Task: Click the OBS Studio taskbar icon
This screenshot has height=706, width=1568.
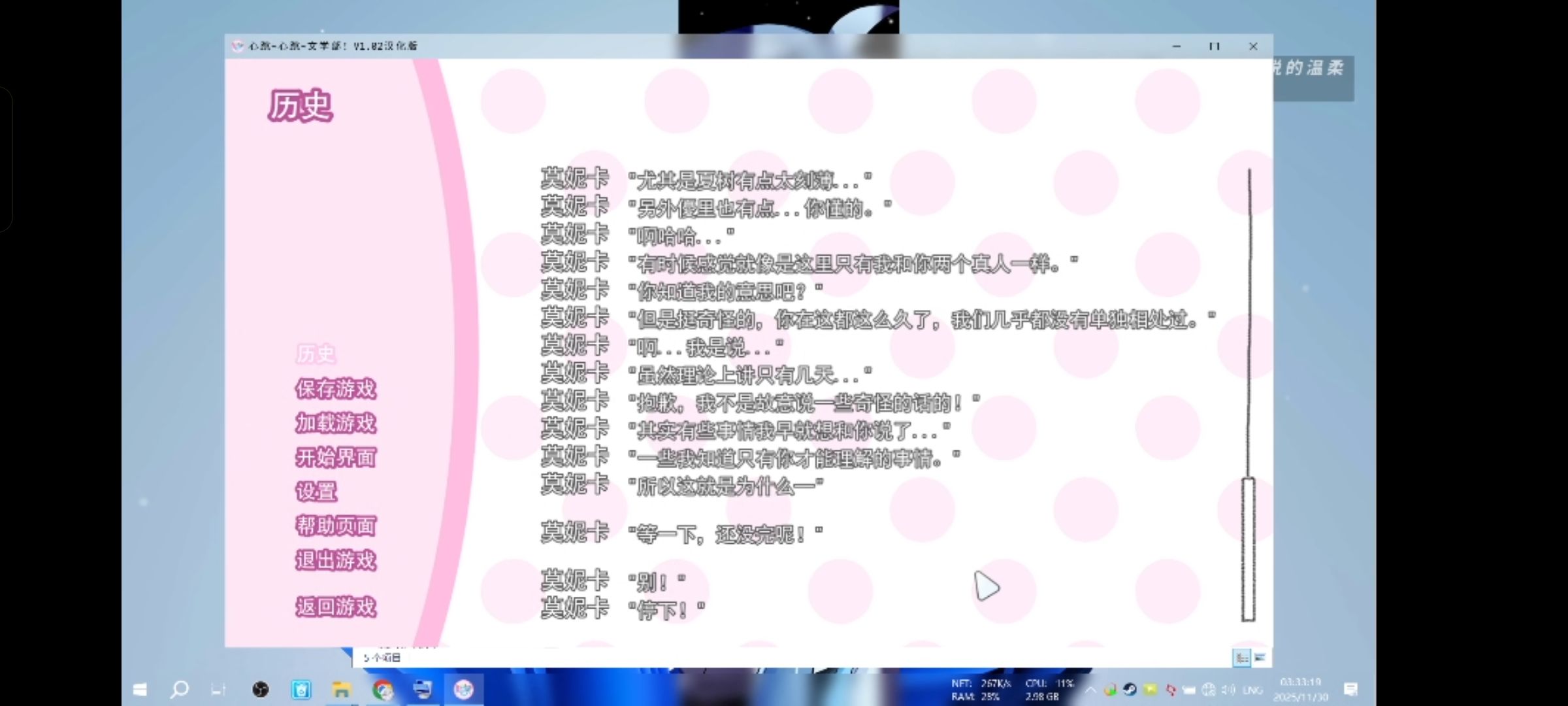Action: coord(260,690)
